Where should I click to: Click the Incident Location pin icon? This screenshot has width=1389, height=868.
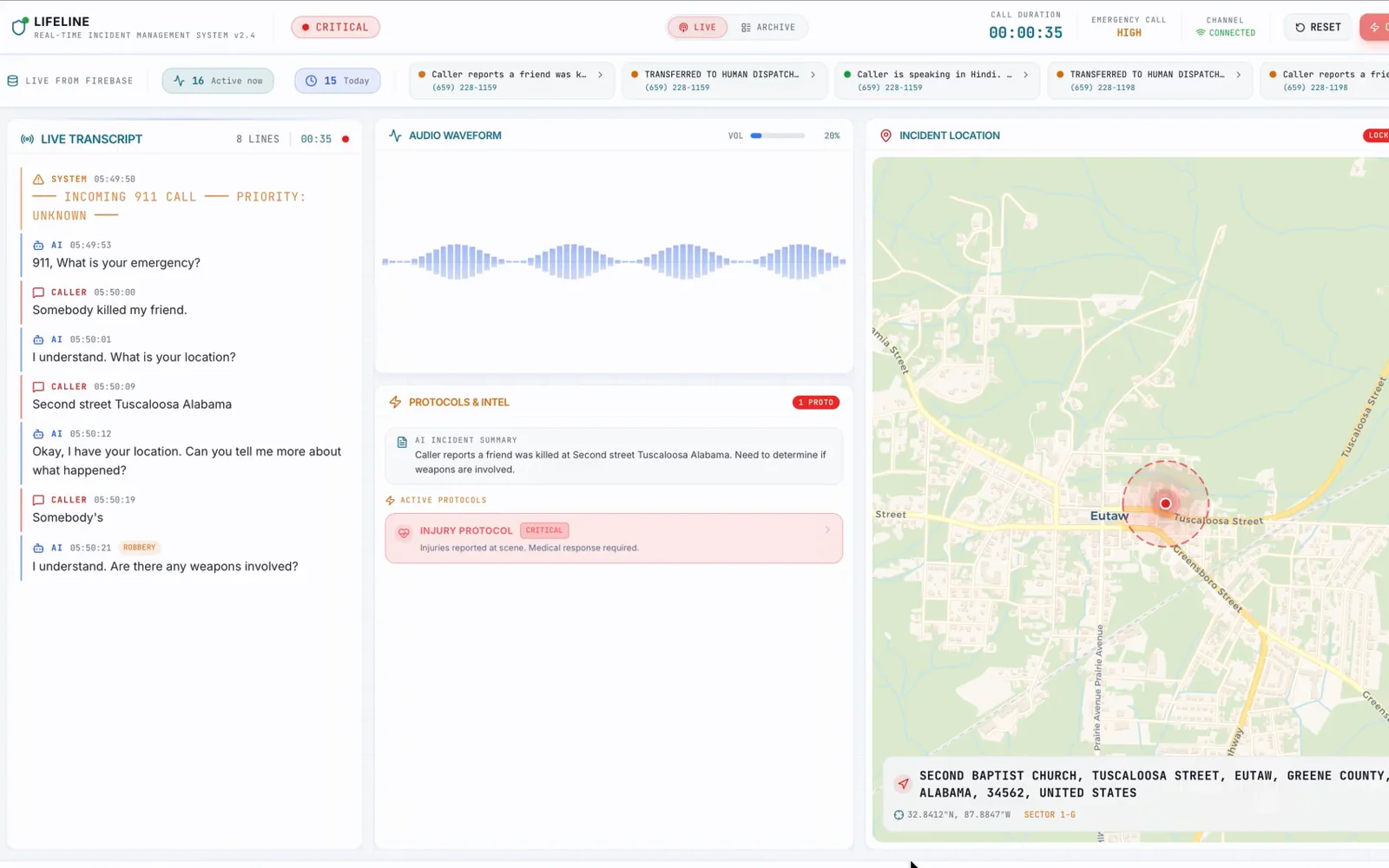pos(885,135)
